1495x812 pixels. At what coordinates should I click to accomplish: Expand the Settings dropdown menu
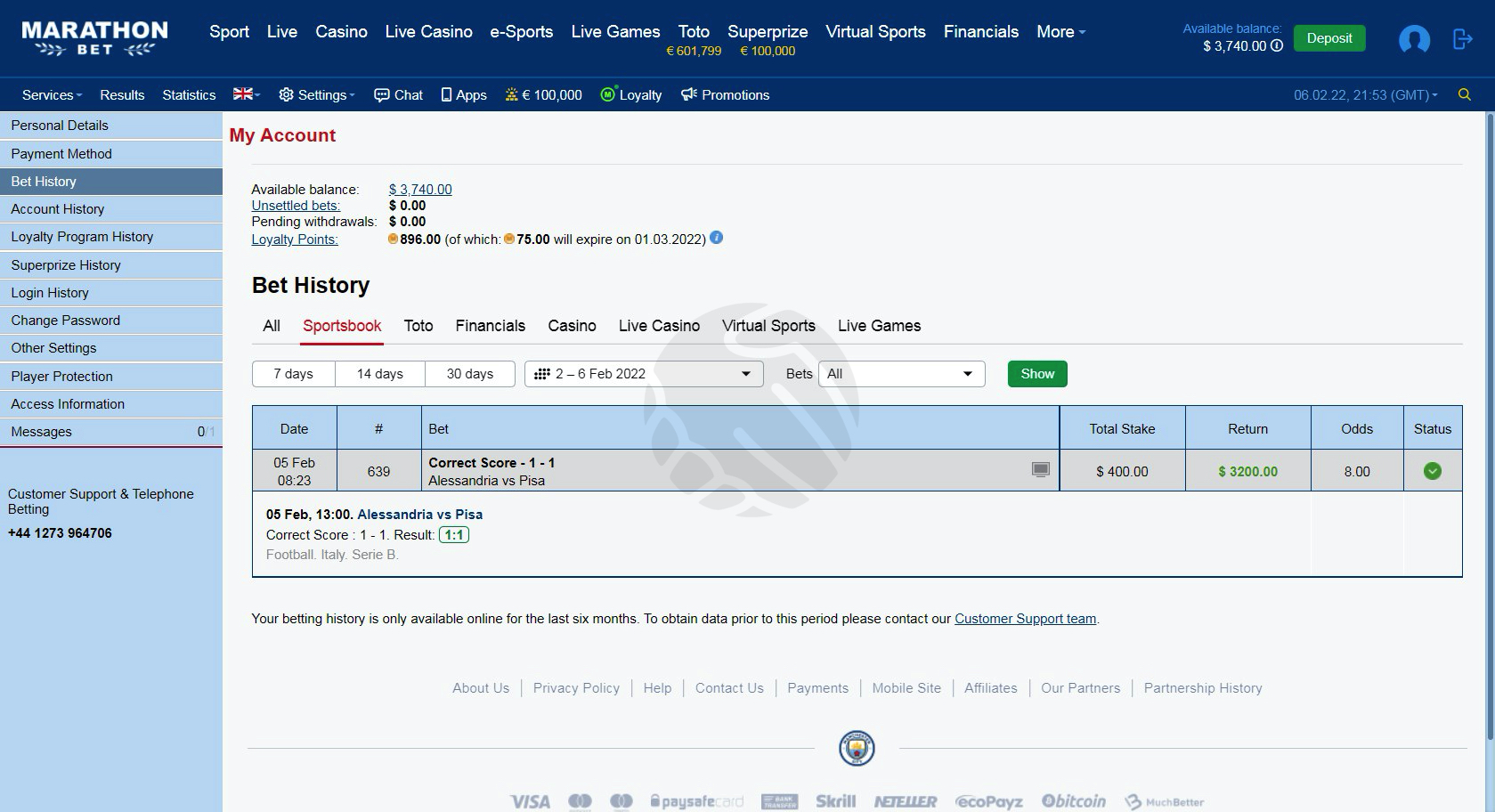(x=317, y=94)
